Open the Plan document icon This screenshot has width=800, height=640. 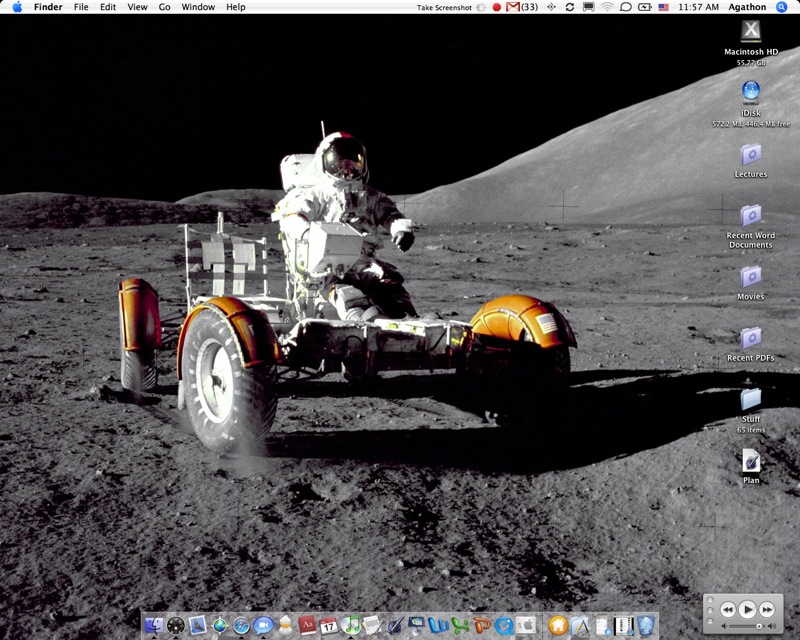coord(751,460)
